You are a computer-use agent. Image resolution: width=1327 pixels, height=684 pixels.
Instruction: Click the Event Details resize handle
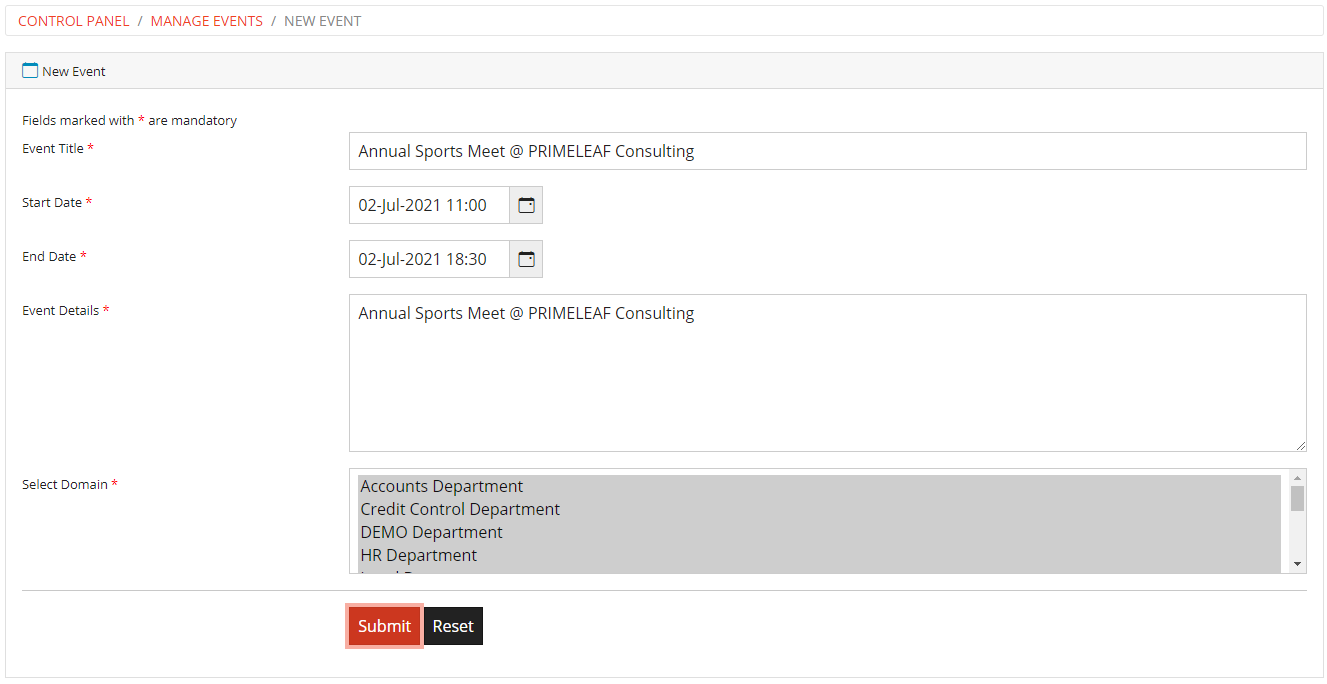click(1300, 445)
